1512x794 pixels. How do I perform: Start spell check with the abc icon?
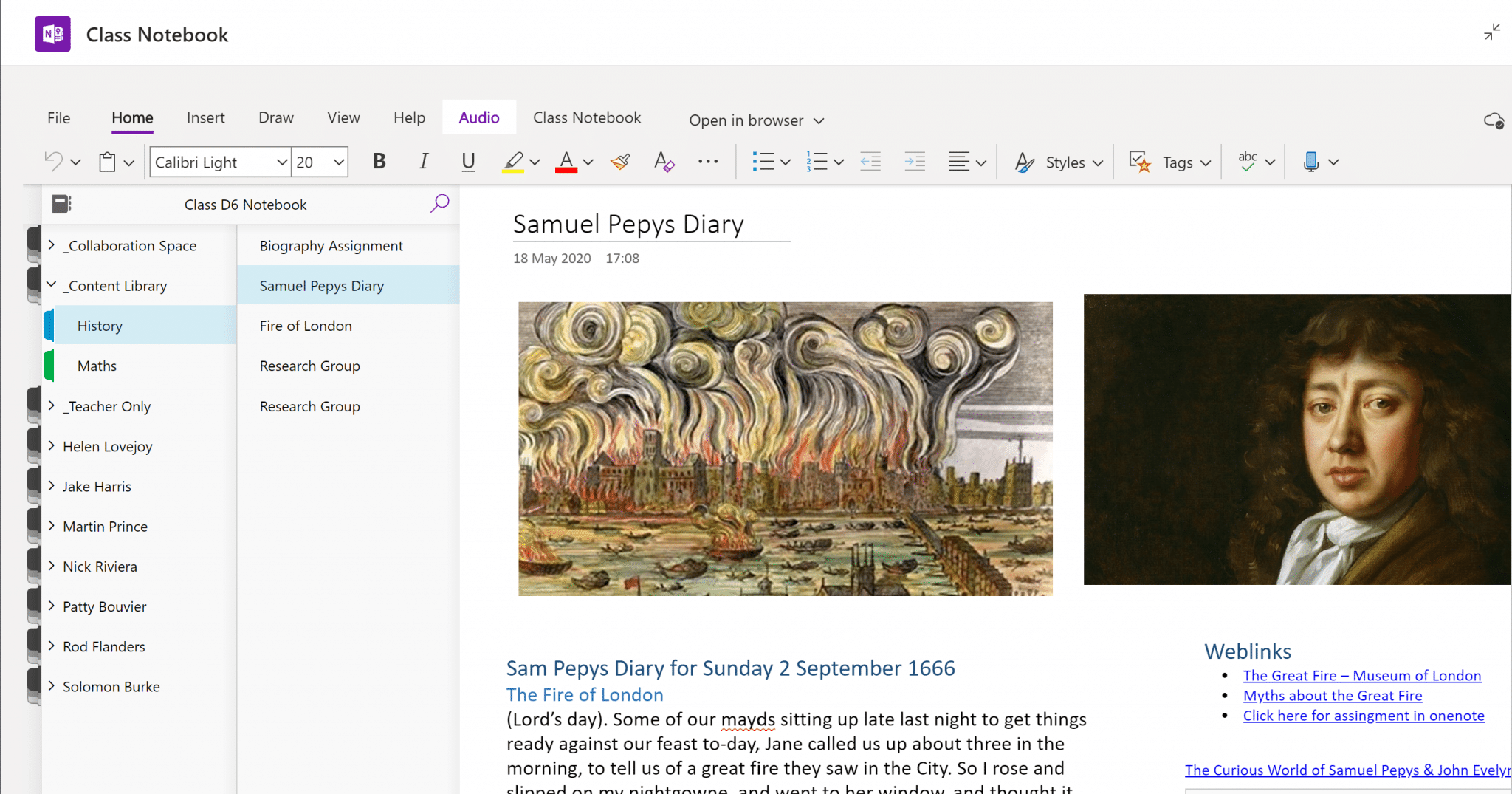click(x=1248, y=161)
